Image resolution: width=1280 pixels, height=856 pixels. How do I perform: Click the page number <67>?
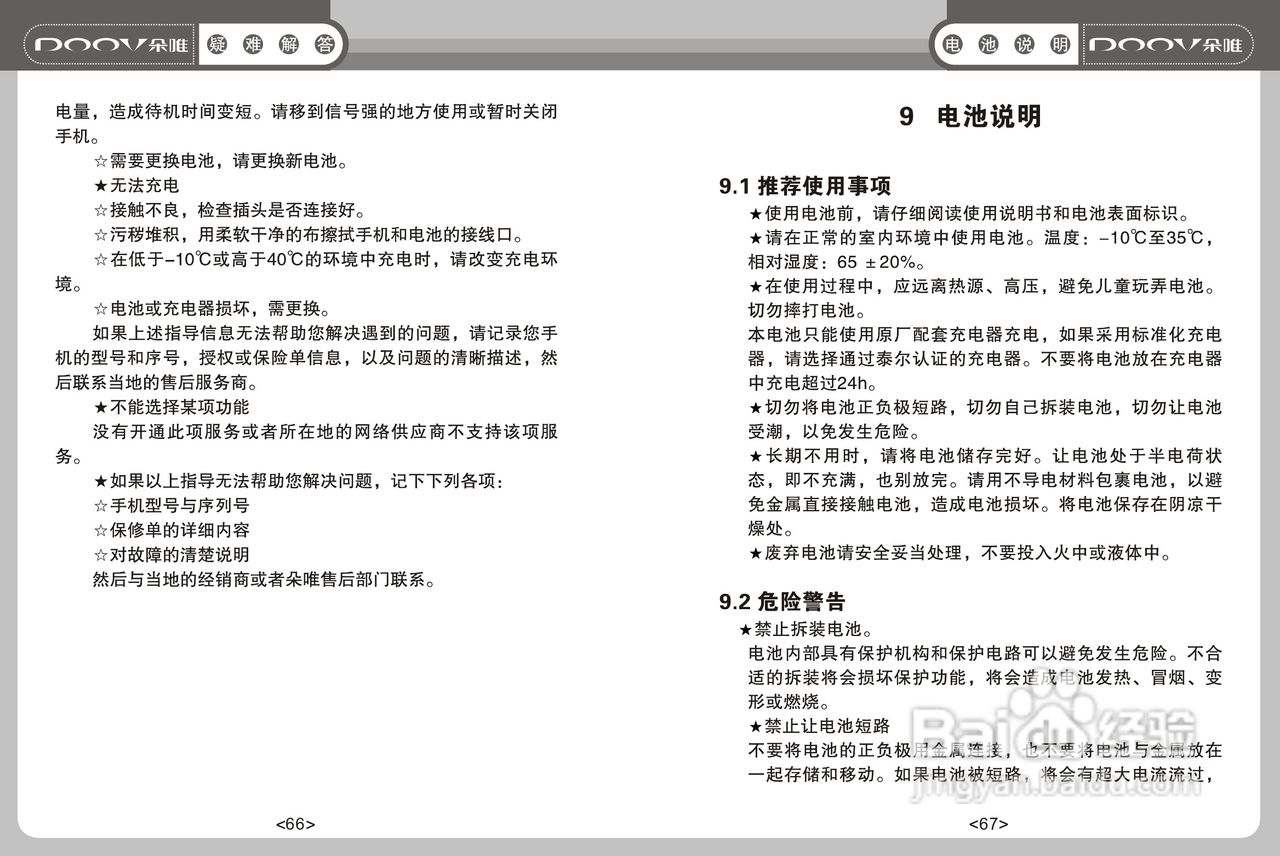point(989,824)
